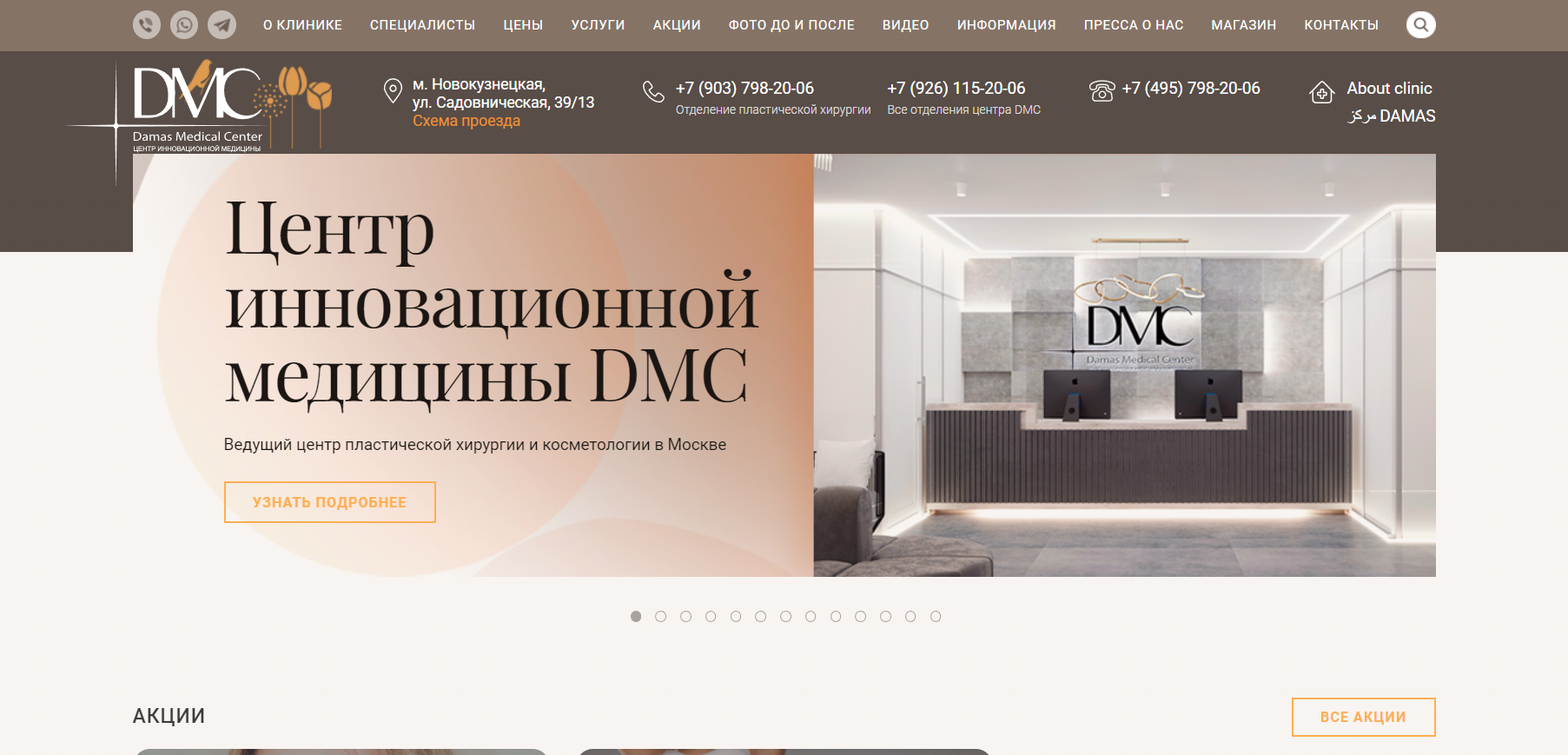
Task: Click the ВСЕ АКЦИИ button
Action: coord(1363,717)
